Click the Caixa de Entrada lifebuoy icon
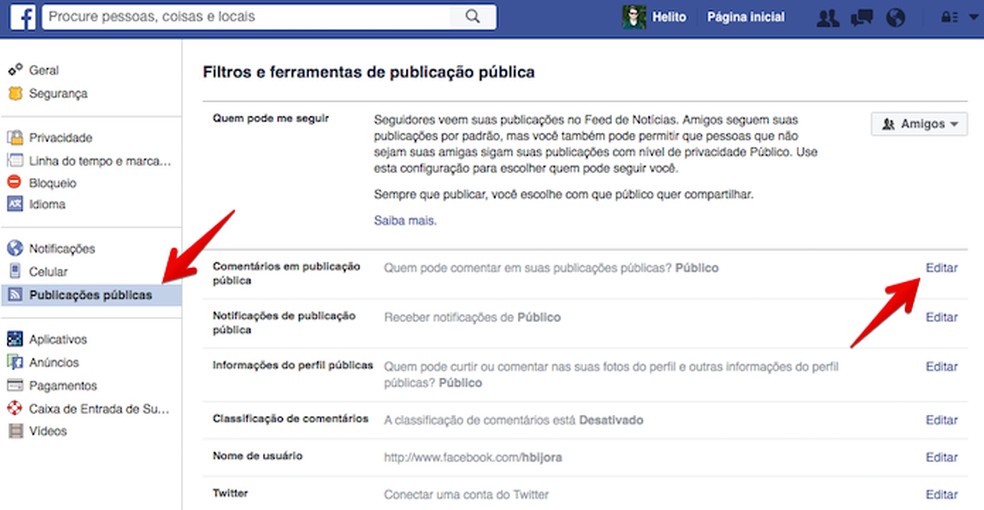The image size is (984, 510). (x=15, y=408)
